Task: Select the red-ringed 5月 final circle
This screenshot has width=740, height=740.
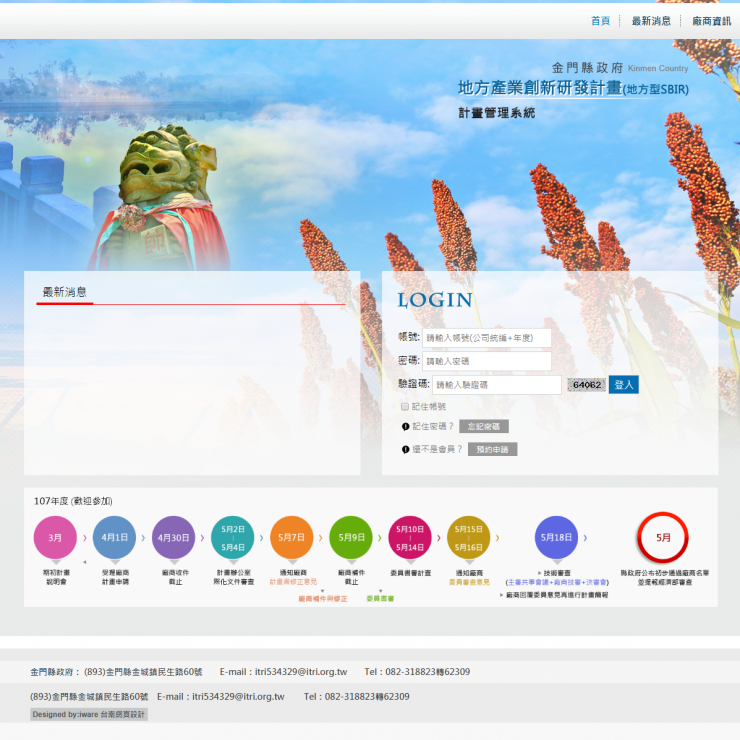Action: click(x=663, y=537)
